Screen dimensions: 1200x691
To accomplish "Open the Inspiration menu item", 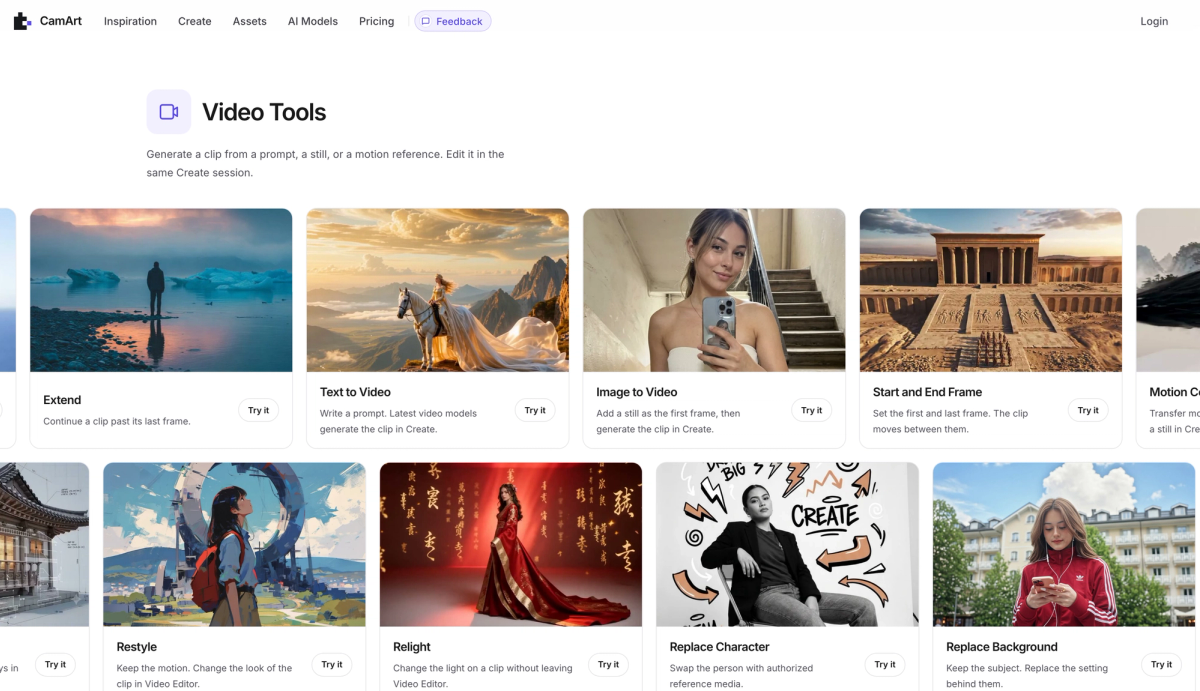I will coord(130,21).
